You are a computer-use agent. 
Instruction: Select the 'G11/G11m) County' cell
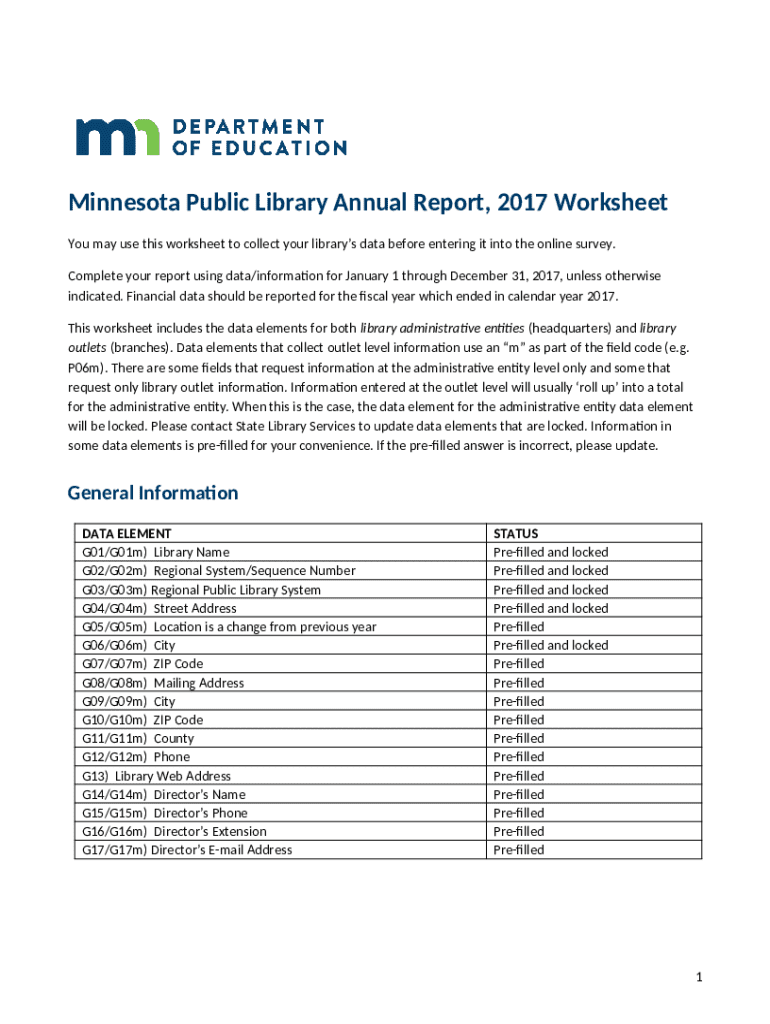click(138, 739)
